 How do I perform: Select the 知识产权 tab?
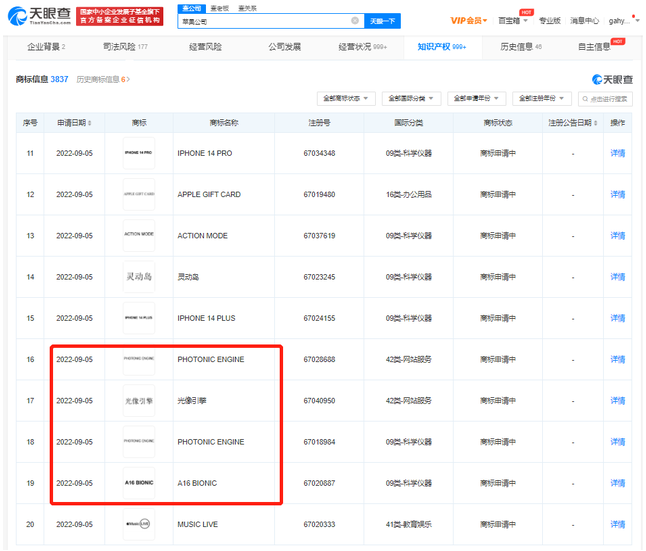(x=442, y=47)
